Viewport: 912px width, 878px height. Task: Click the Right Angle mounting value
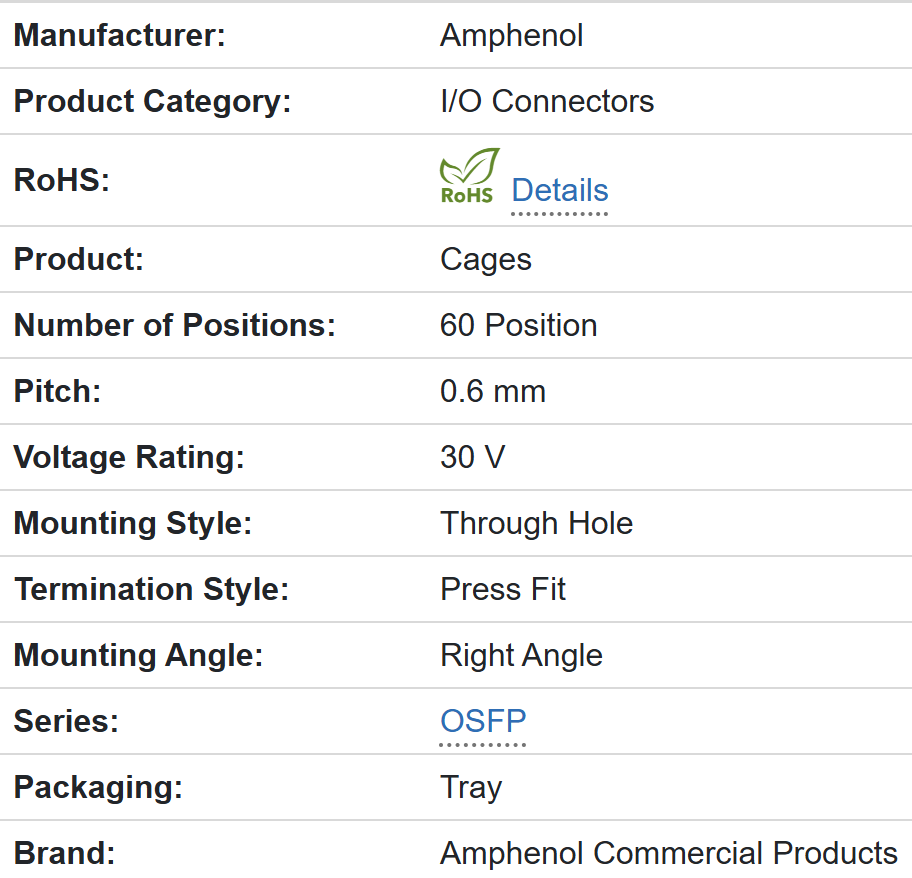(521, 655)
